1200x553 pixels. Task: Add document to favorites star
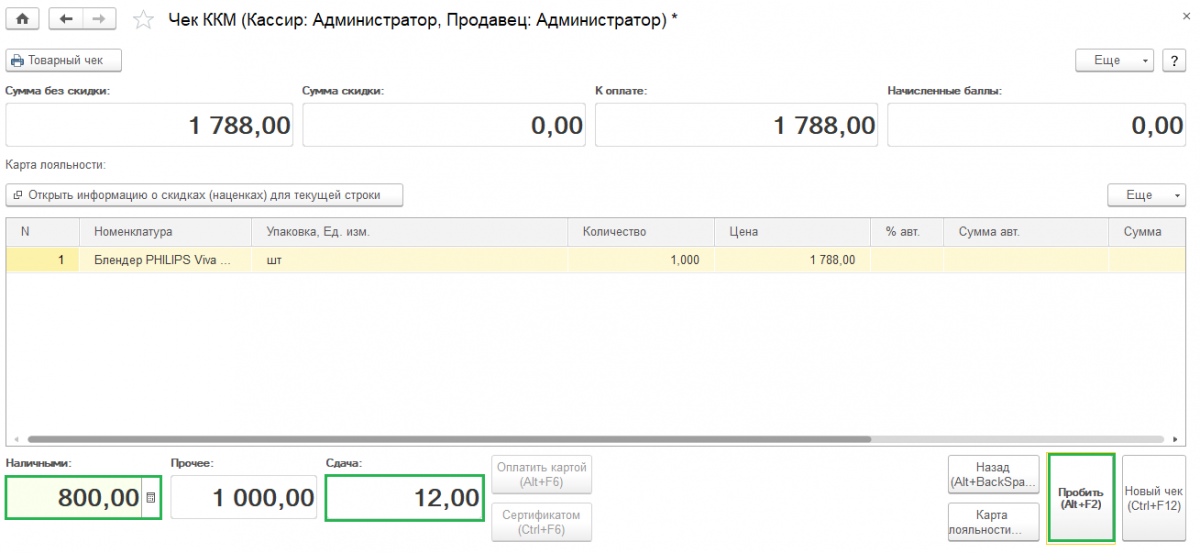tap(144, 19)
